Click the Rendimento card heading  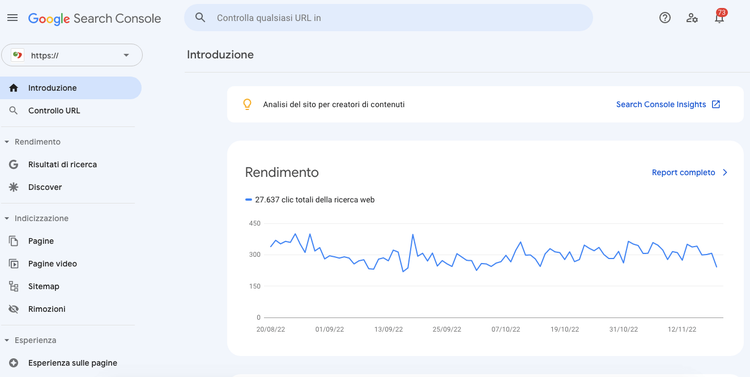click(x=282, y=172)
